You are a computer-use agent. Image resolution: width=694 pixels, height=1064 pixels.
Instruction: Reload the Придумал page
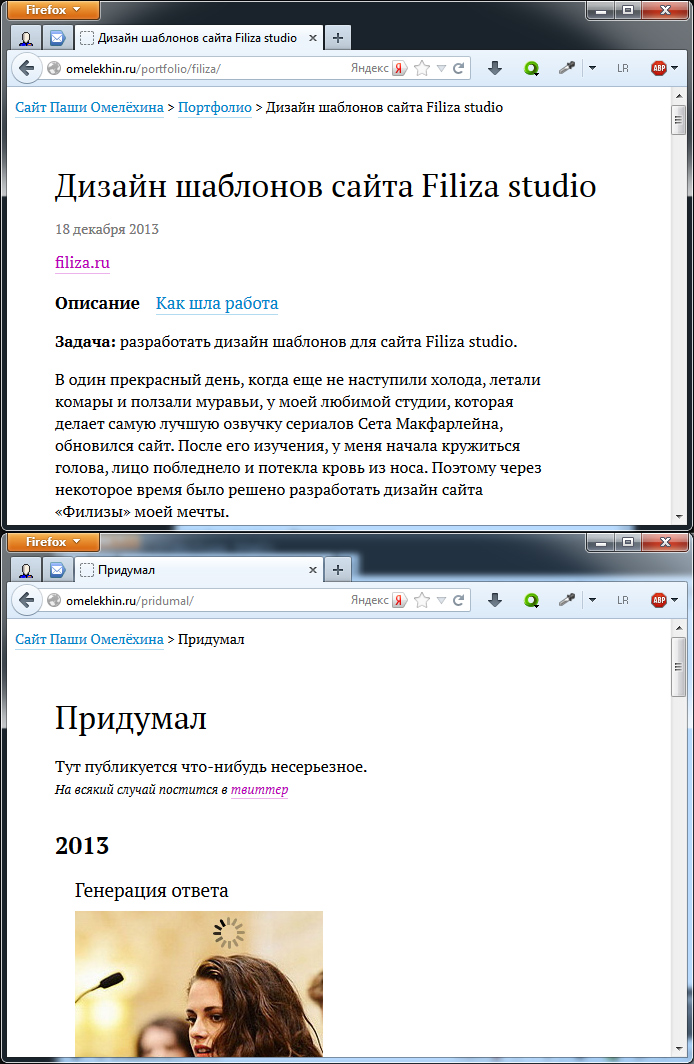(459, 600)
